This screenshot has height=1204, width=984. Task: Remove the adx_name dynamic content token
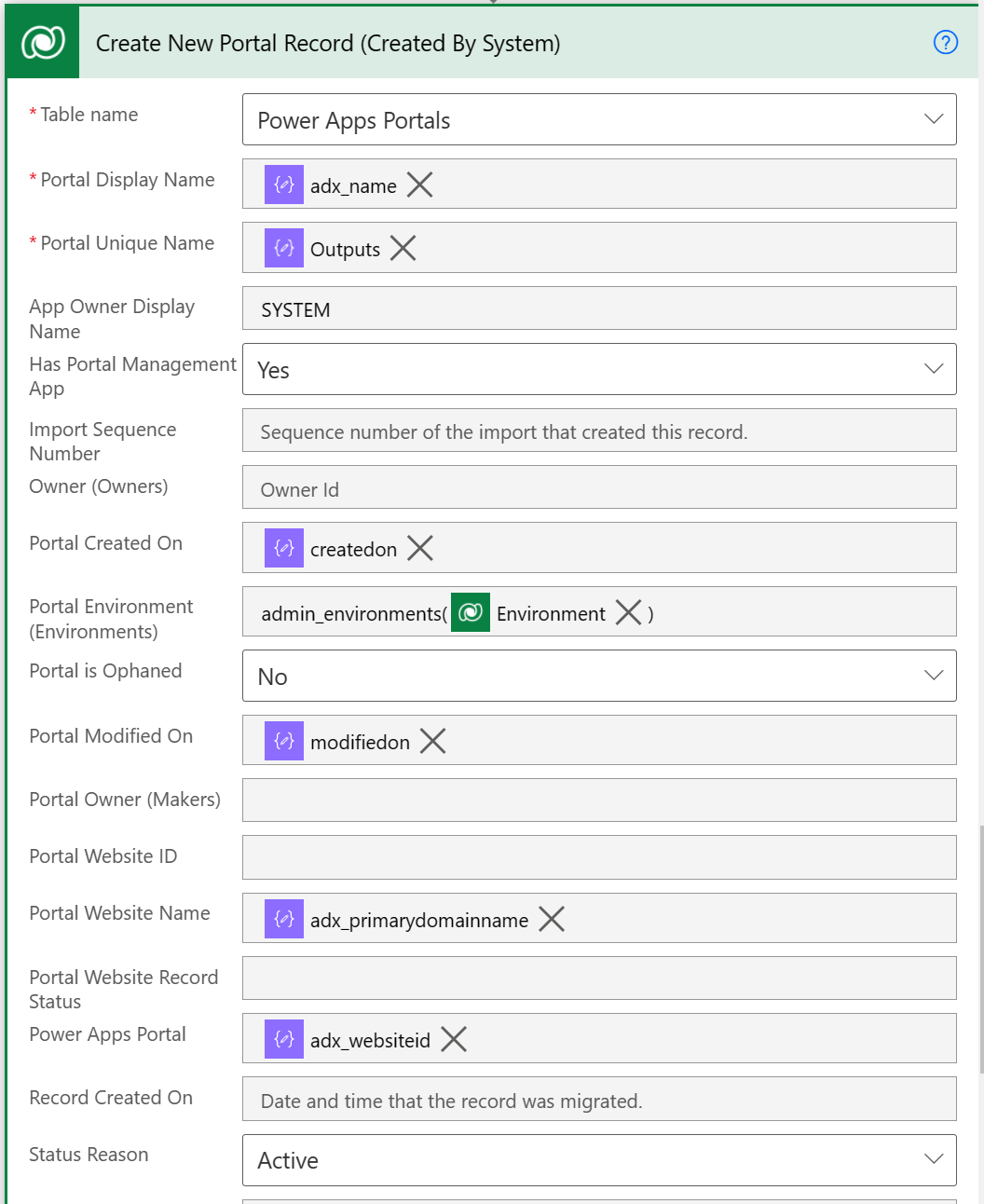point(419,185)
